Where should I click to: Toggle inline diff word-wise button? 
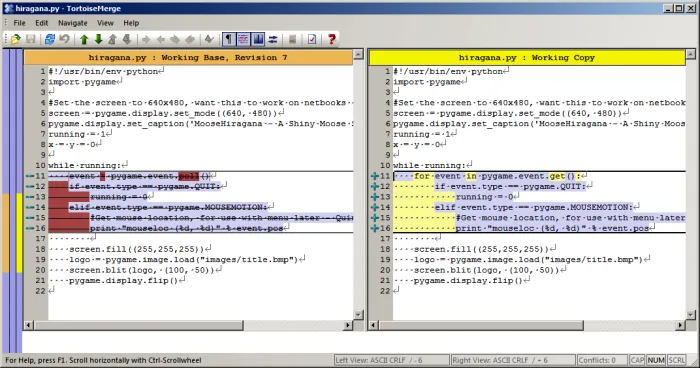tap(243, 39)
